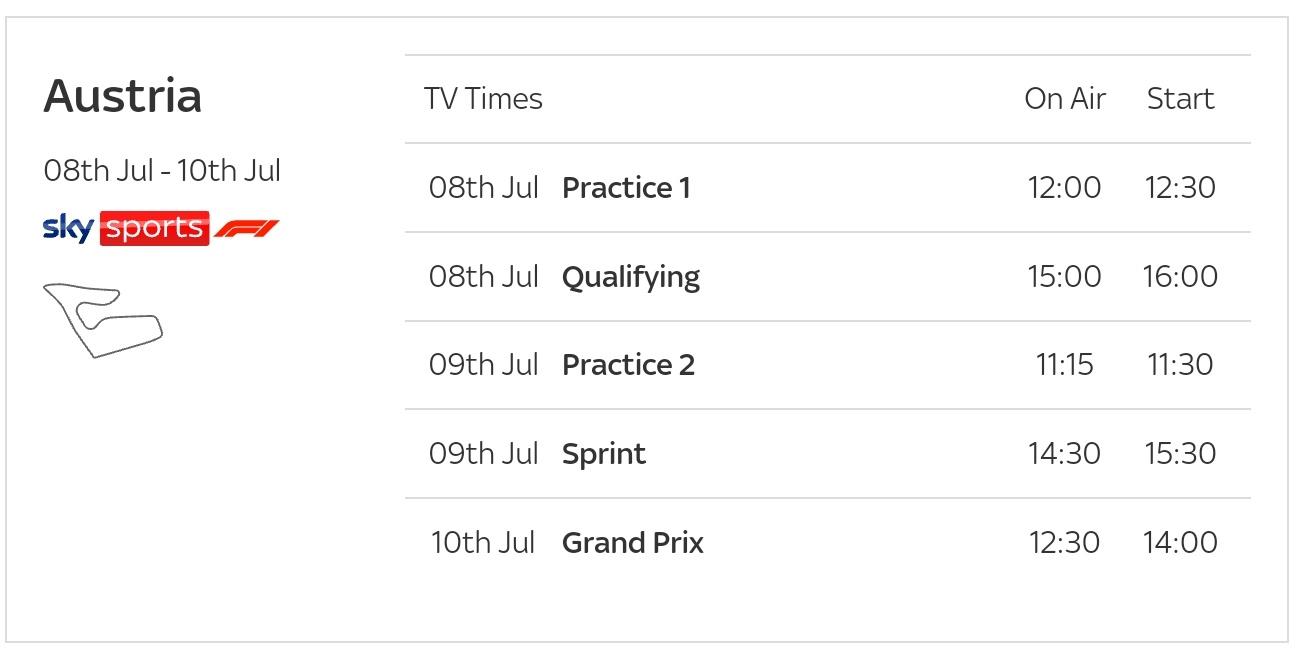Click the On Air column header

point(1065,99)
